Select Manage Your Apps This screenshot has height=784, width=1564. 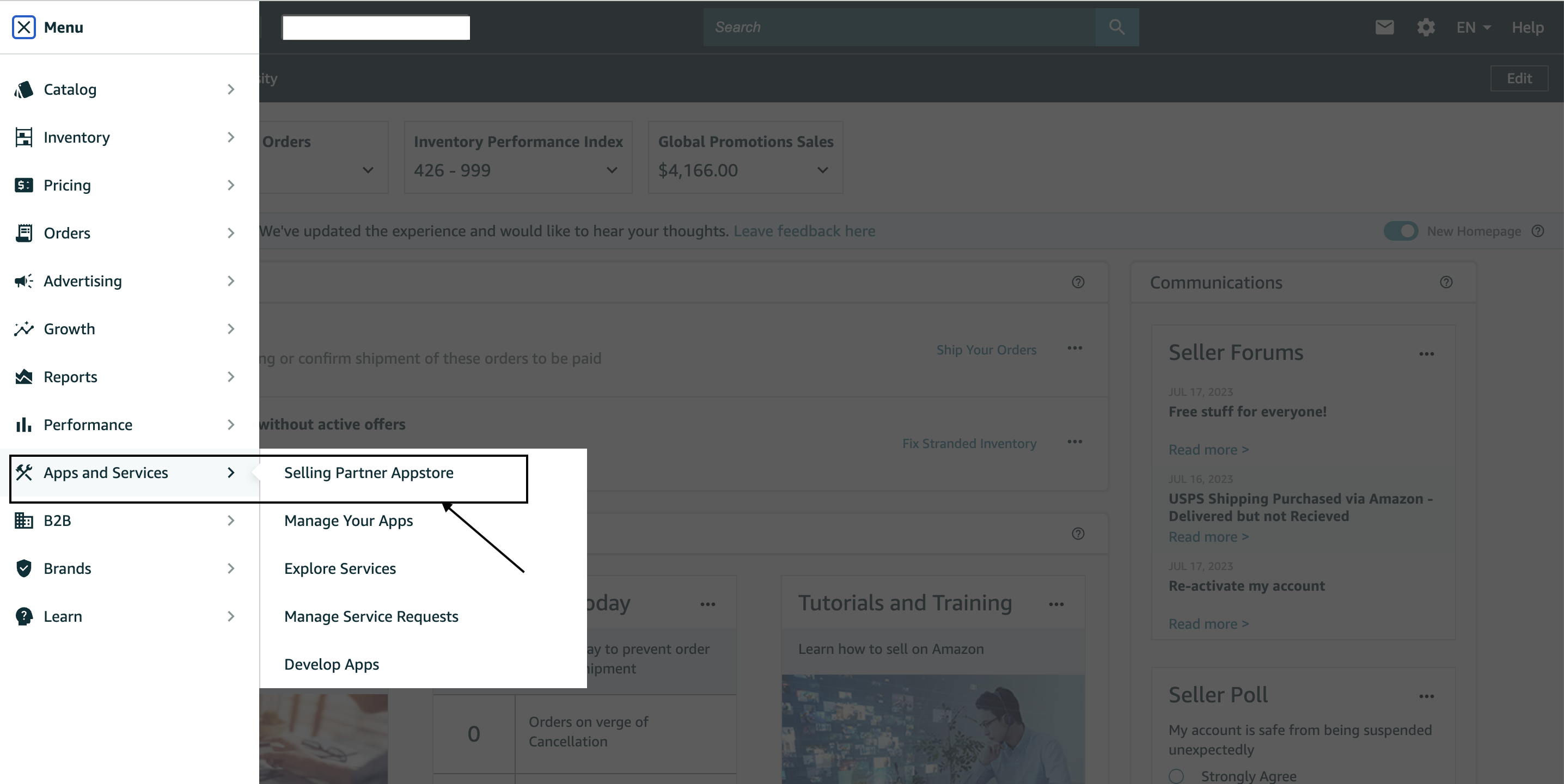(x=349, y=520)
